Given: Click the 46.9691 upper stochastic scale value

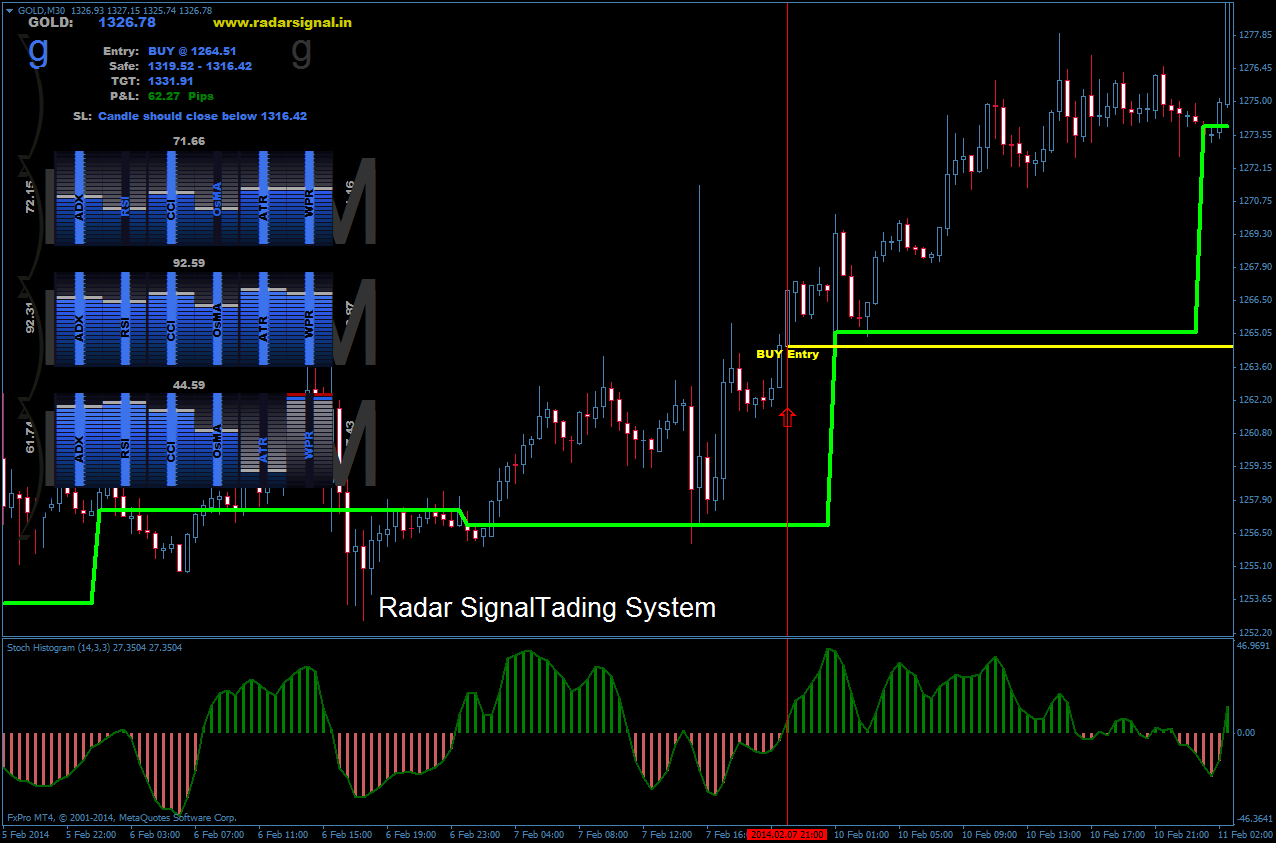Looking at the screenshot, I should pyautogui.click(x=1253, y=646).
